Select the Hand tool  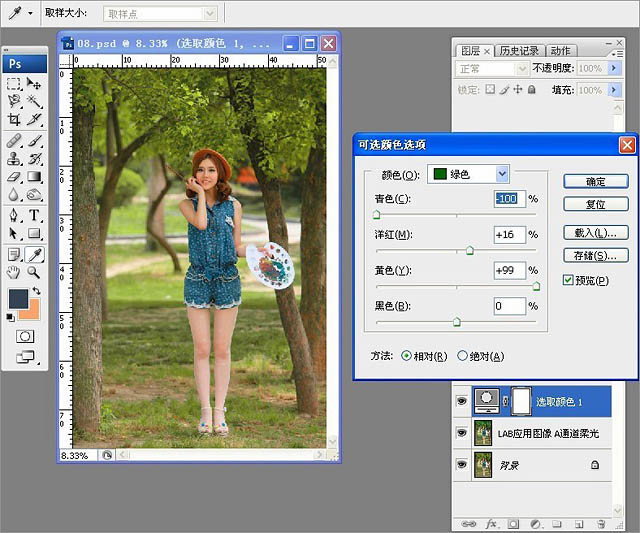(14, 272)
